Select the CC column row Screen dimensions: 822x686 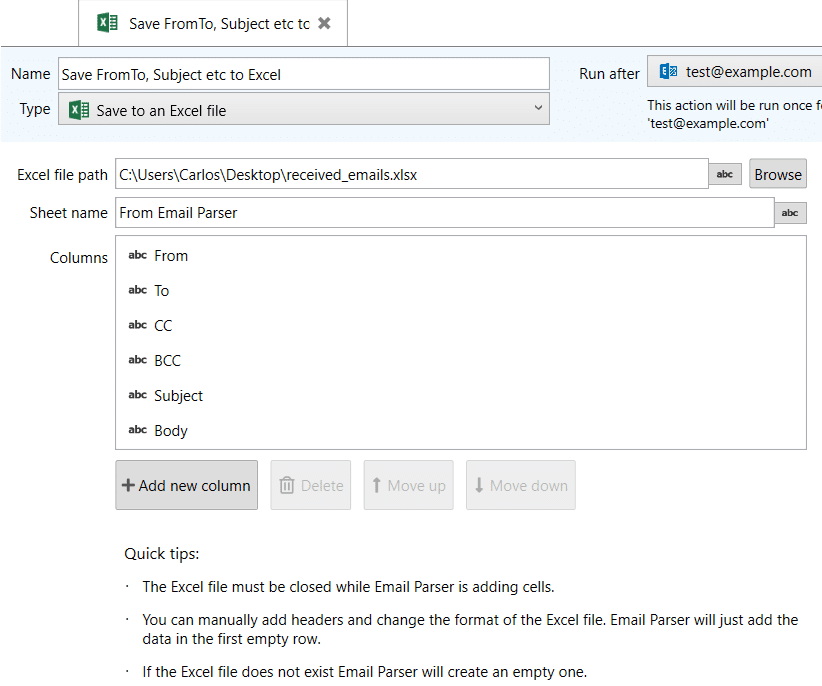[x=461, y=325]
